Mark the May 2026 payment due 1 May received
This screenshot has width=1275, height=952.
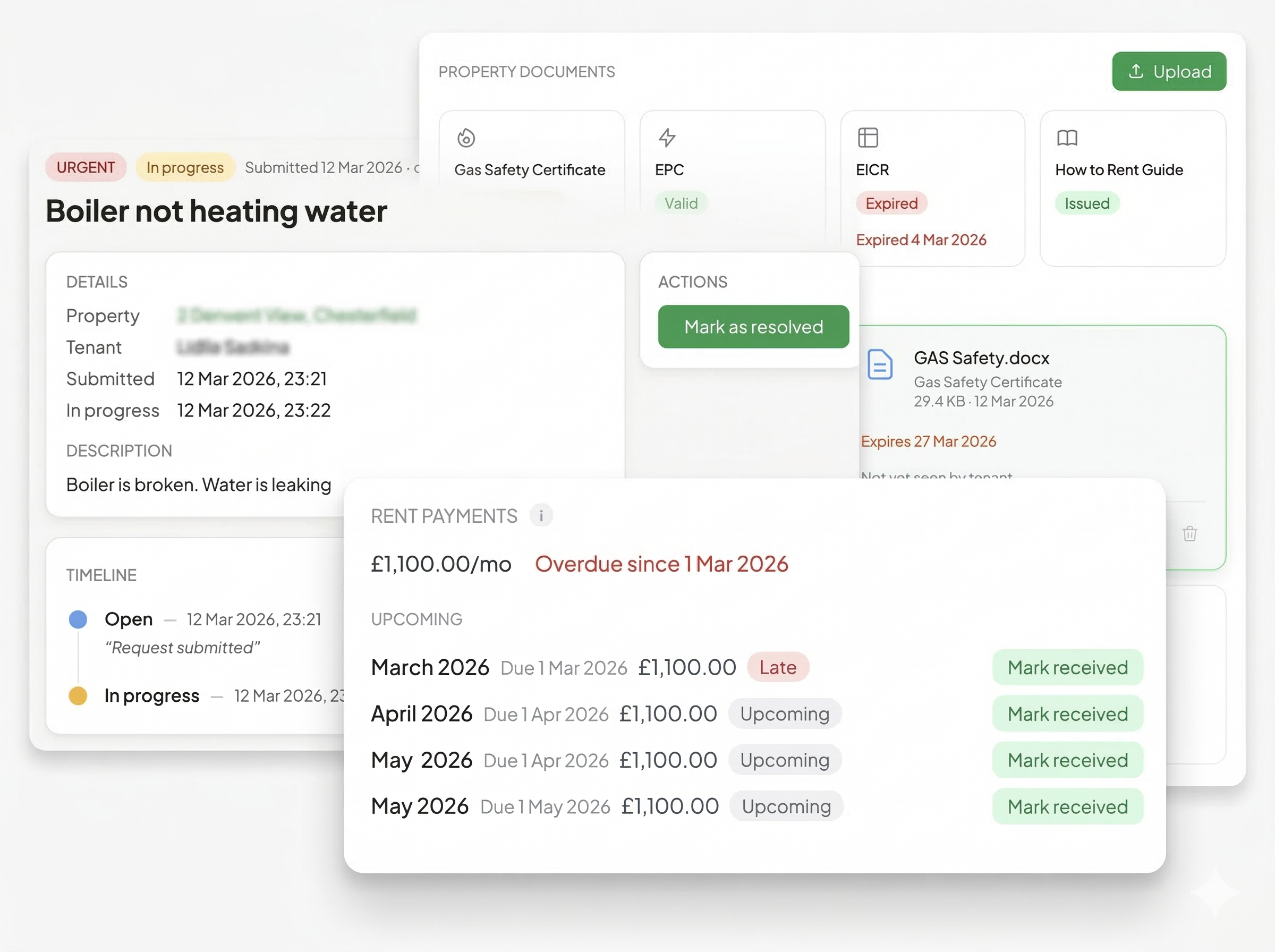(x=1068, y=806)
